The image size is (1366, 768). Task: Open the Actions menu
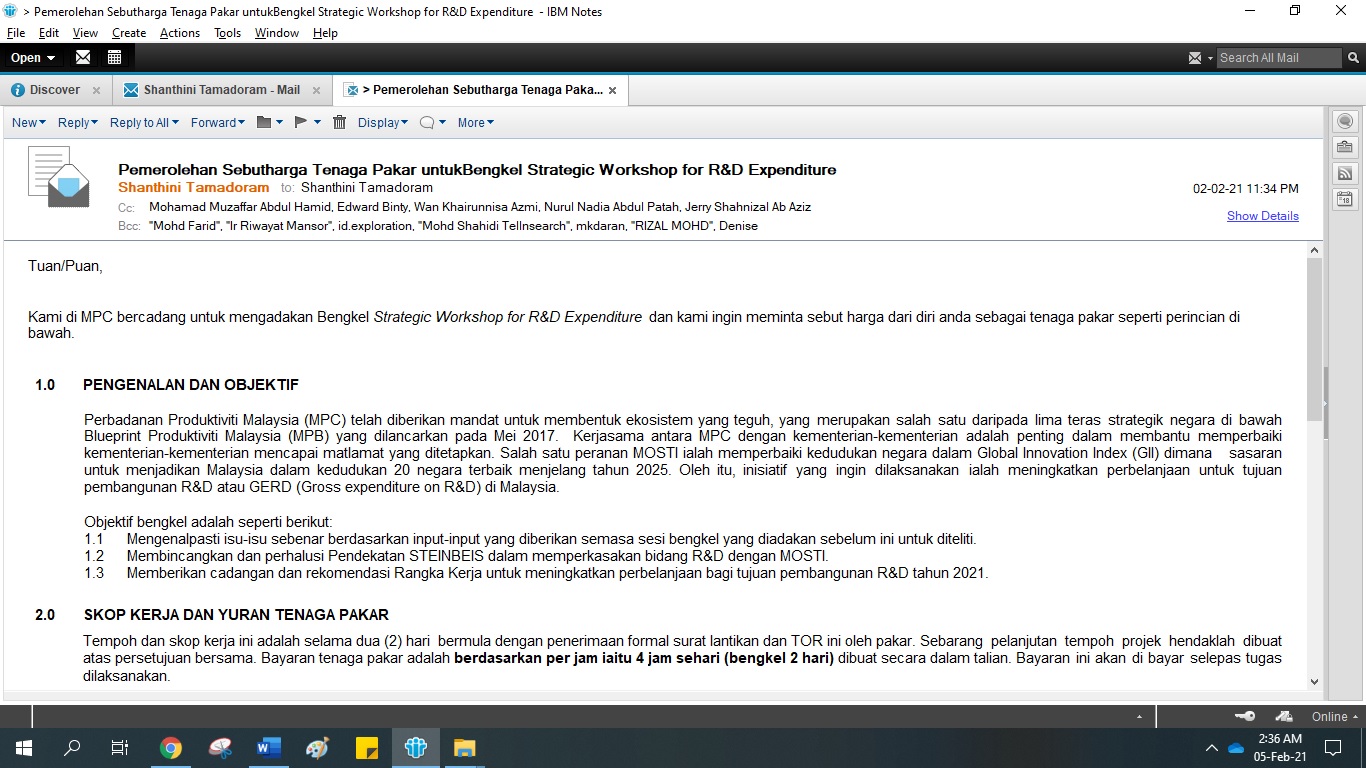(x=179, y=33)
